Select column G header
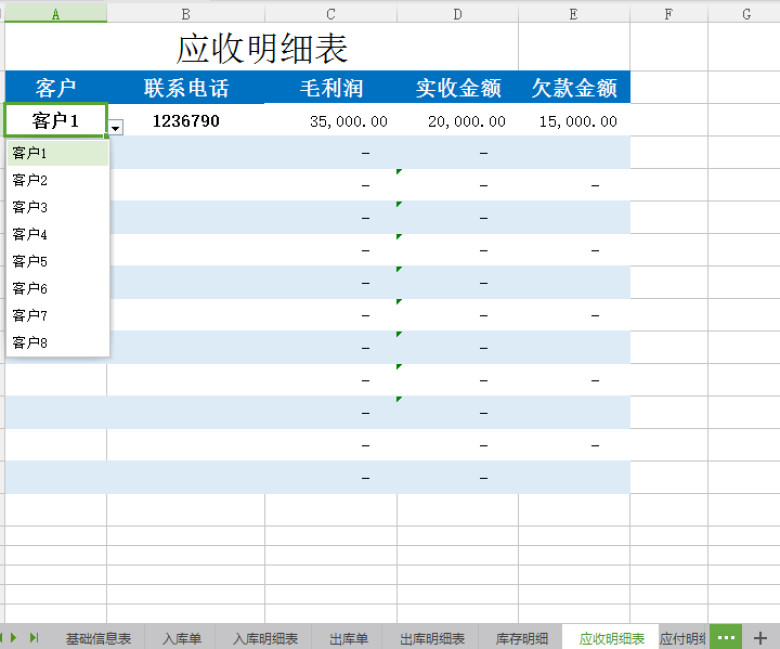Screen dimensions: 780x649 click(x=746, y=14)
